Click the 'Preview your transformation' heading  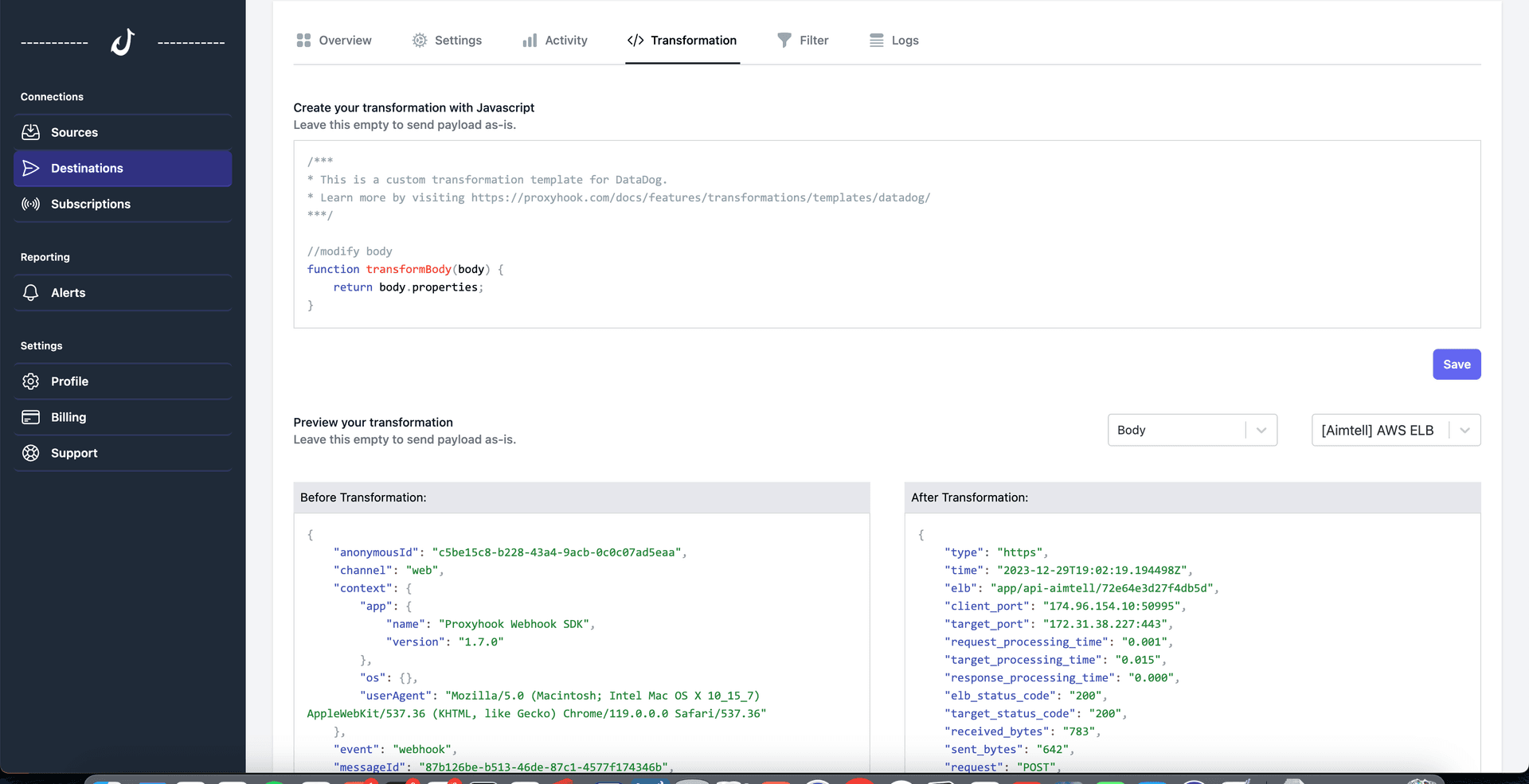click(x=373, y=423)
